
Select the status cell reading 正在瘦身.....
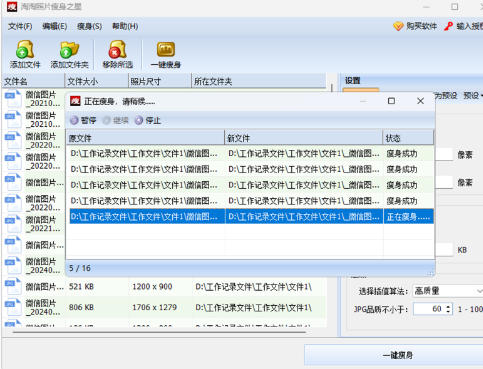click(x=408, y=217)
